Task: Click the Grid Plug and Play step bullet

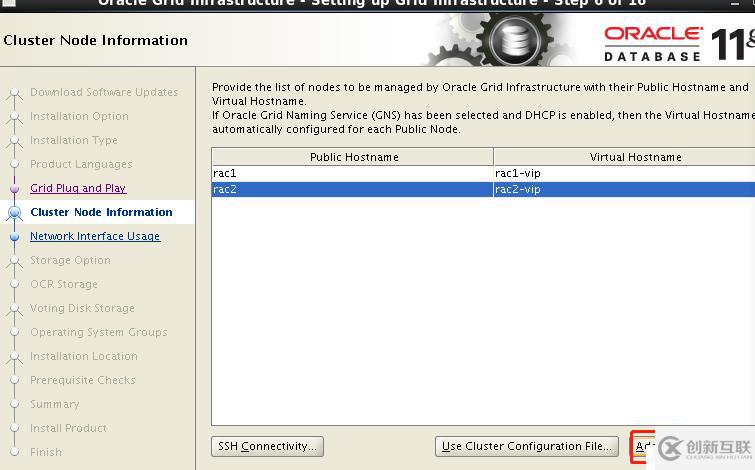Action: (14, 188)
